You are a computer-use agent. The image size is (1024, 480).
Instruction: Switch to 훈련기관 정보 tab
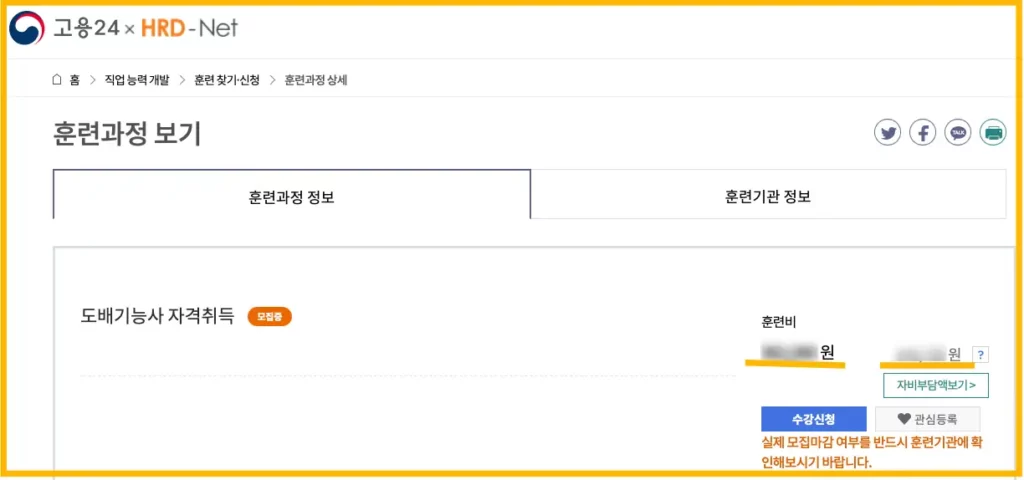click(x=768, y=195)
